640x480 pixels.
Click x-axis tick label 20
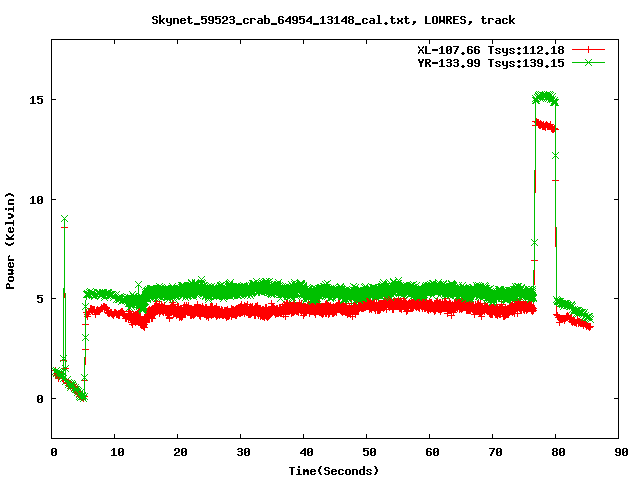pyautogui.click(x=180, y=452)
